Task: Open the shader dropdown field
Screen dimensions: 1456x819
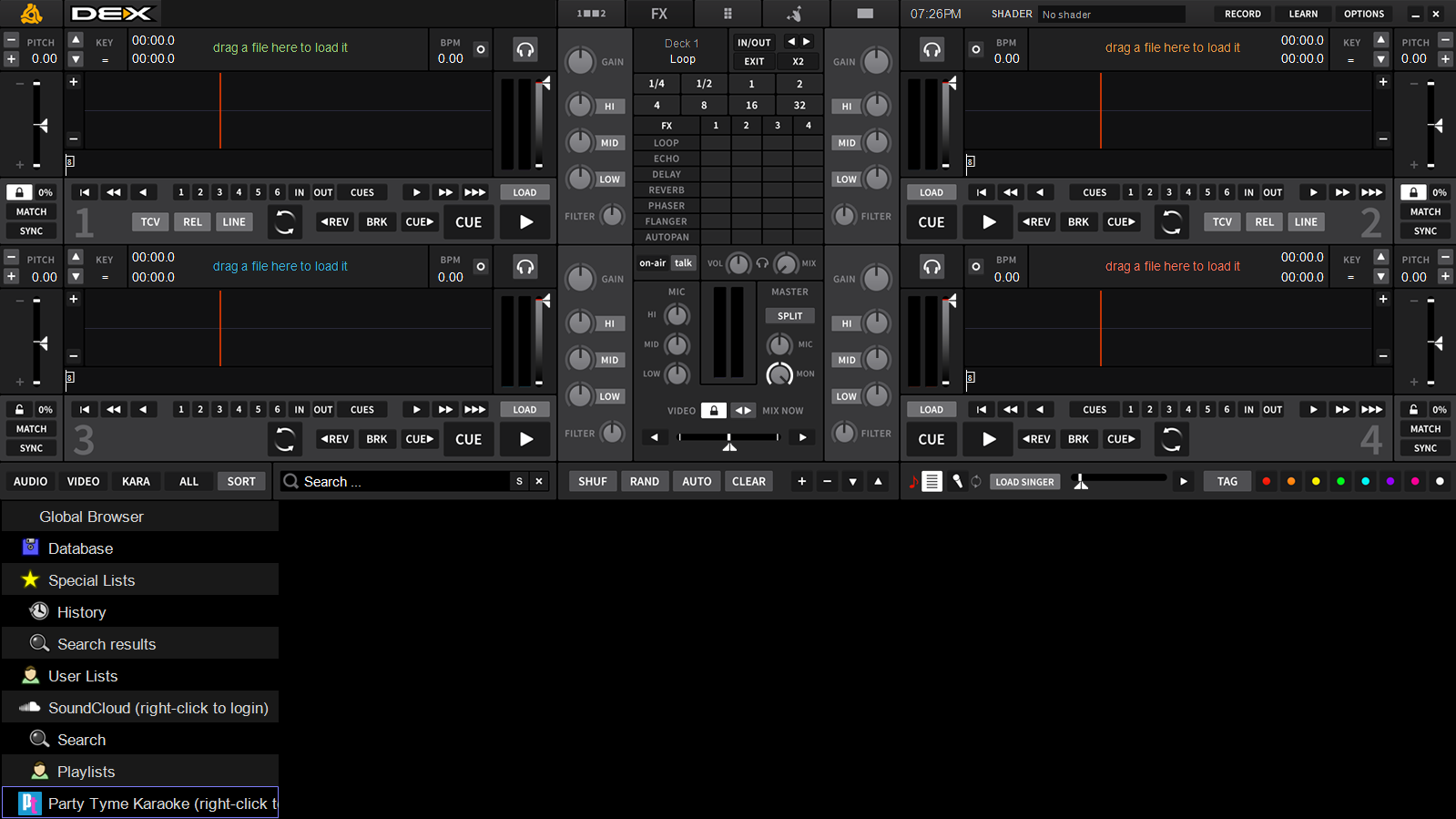Action: 1112,14
